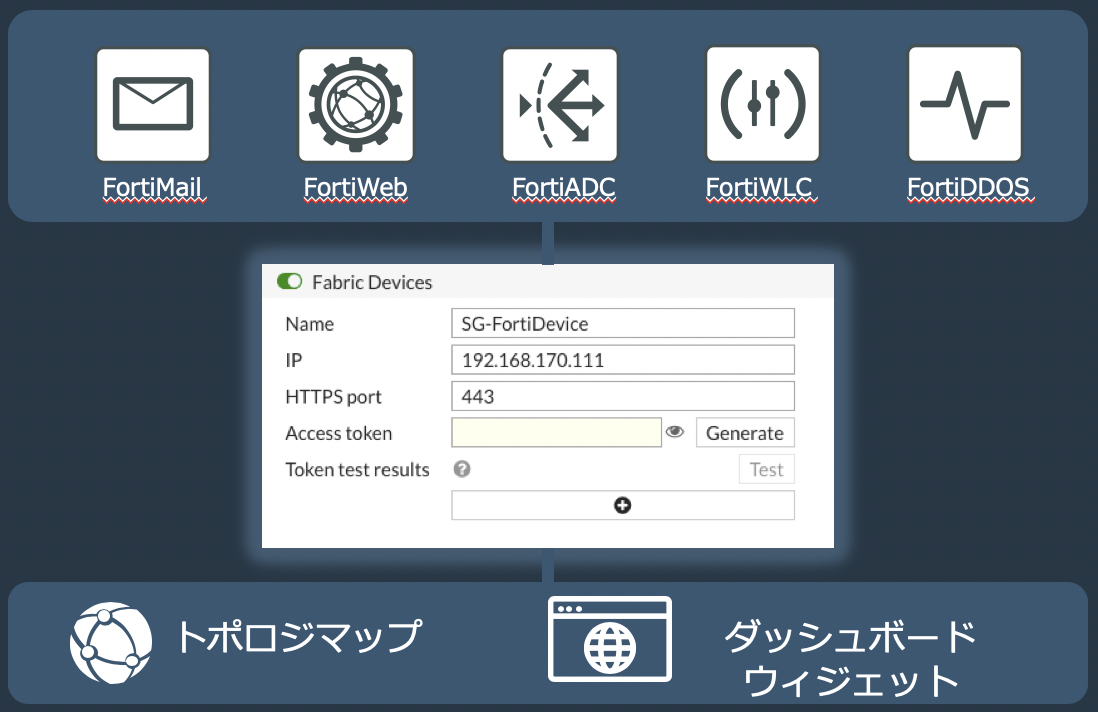Add another fabric device with plus button

(623, 505)
